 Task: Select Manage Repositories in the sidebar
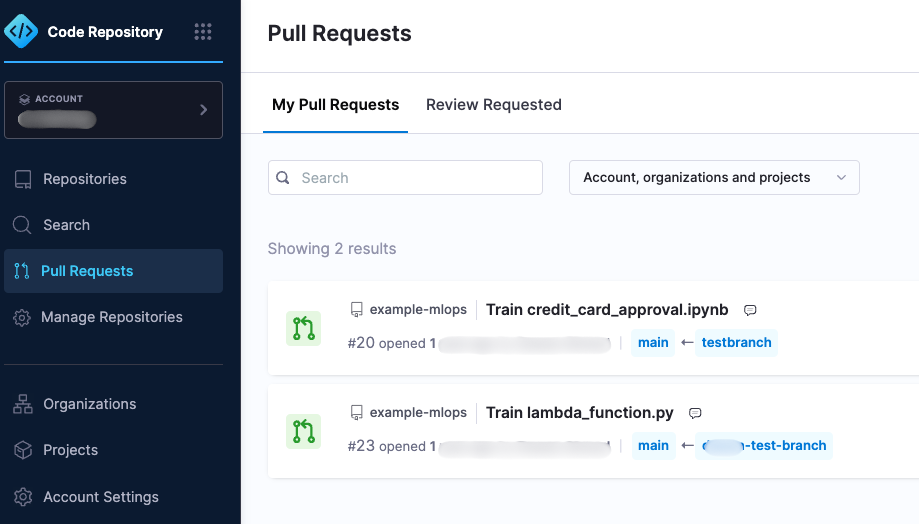tap(113, 317)
